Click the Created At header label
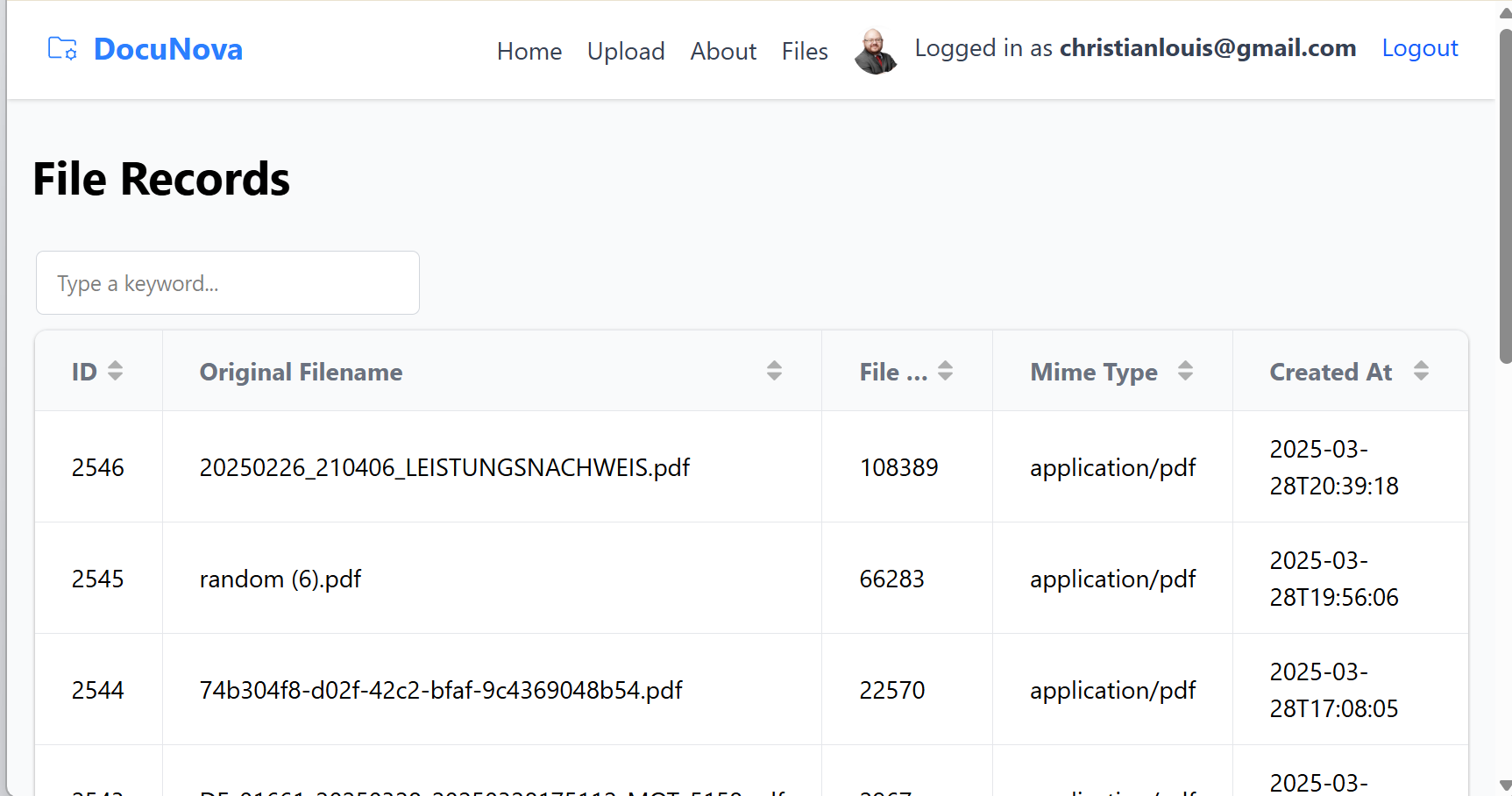 [1331, 372]
